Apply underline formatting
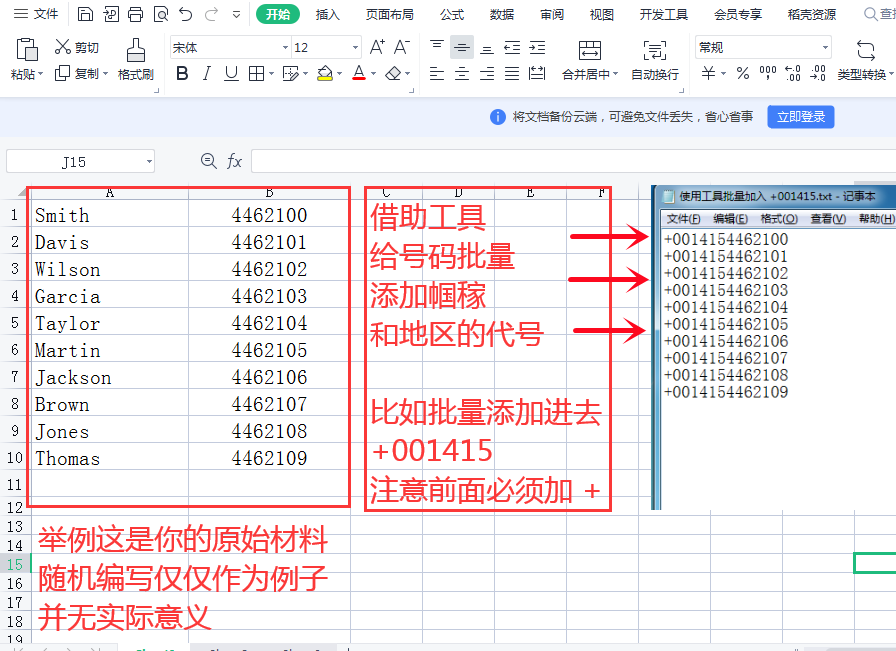The image size is (896, 651). click(x=233, y=73)
